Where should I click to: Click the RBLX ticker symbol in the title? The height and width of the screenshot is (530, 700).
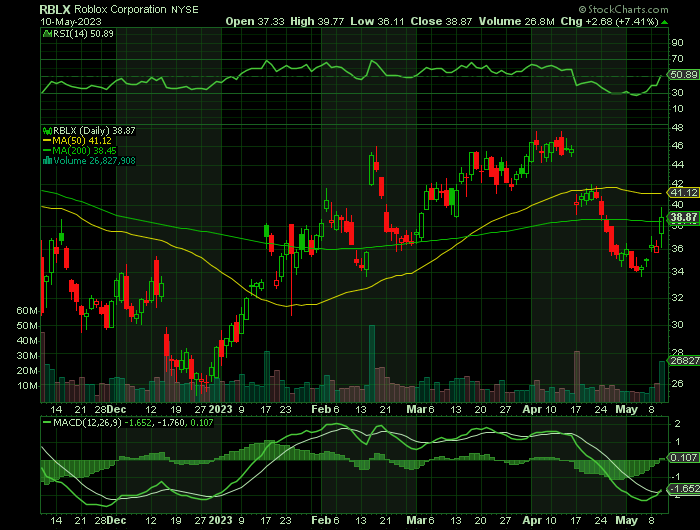[x=55, y=9]
